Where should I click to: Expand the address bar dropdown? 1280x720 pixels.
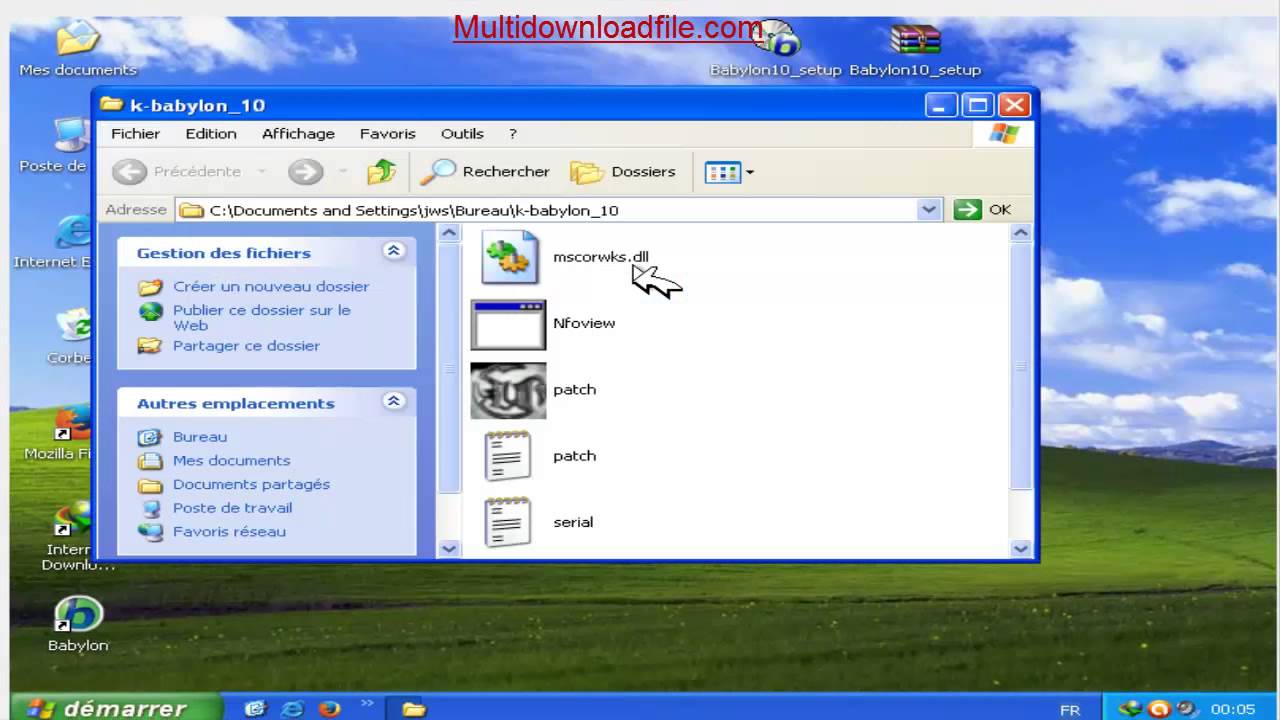(x=929, y=210)
